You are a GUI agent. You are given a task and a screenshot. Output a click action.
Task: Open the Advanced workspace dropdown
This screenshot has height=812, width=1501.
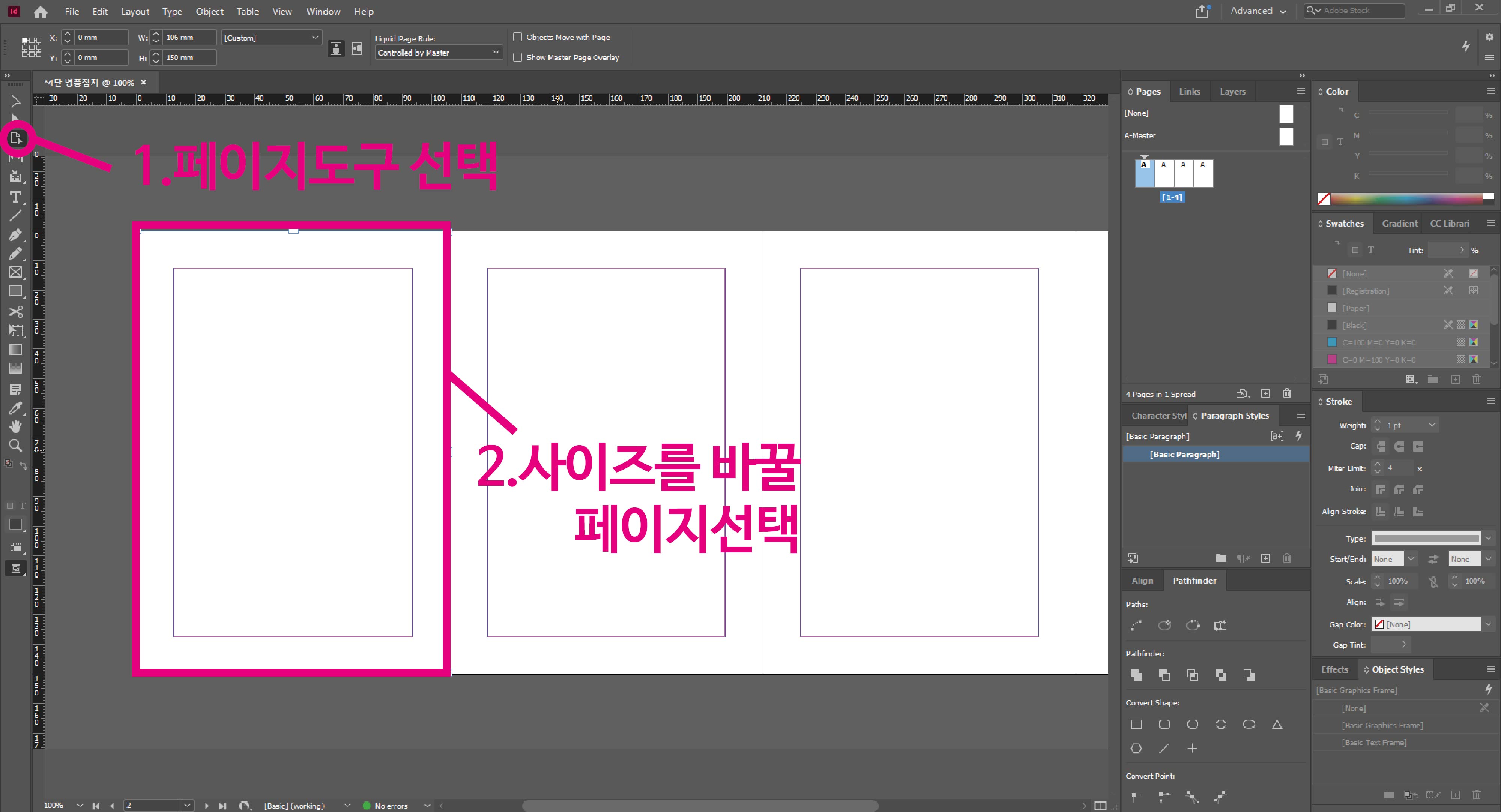(x=1258, y=11)
